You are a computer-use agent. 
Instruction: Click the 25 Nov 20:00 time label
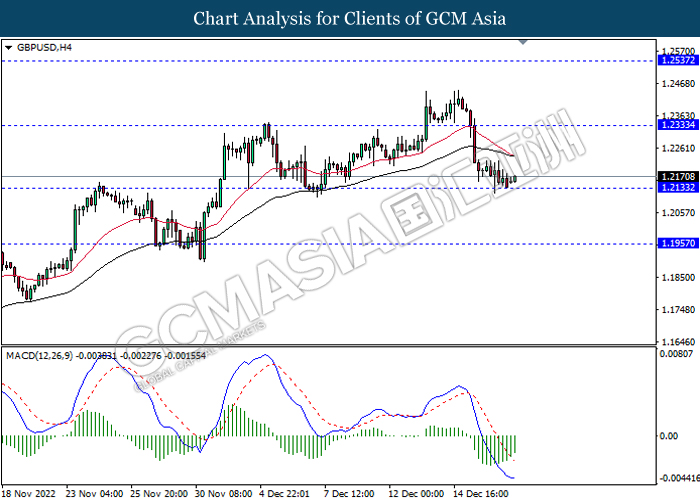159,494
